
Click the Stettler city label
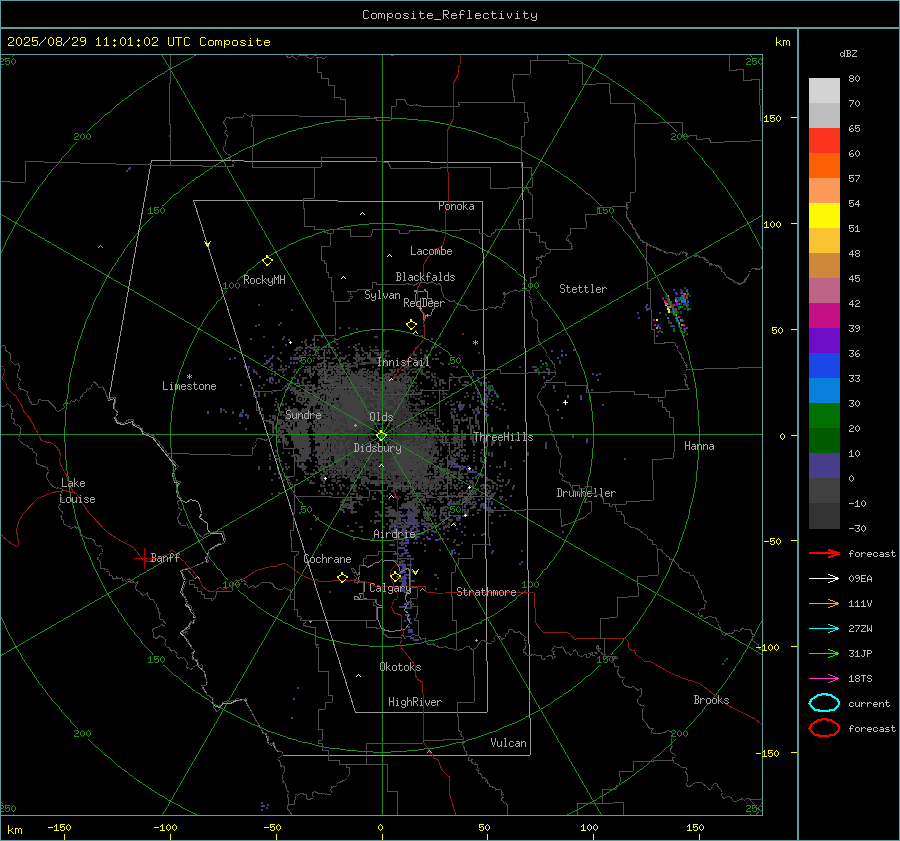coord(583,289)
